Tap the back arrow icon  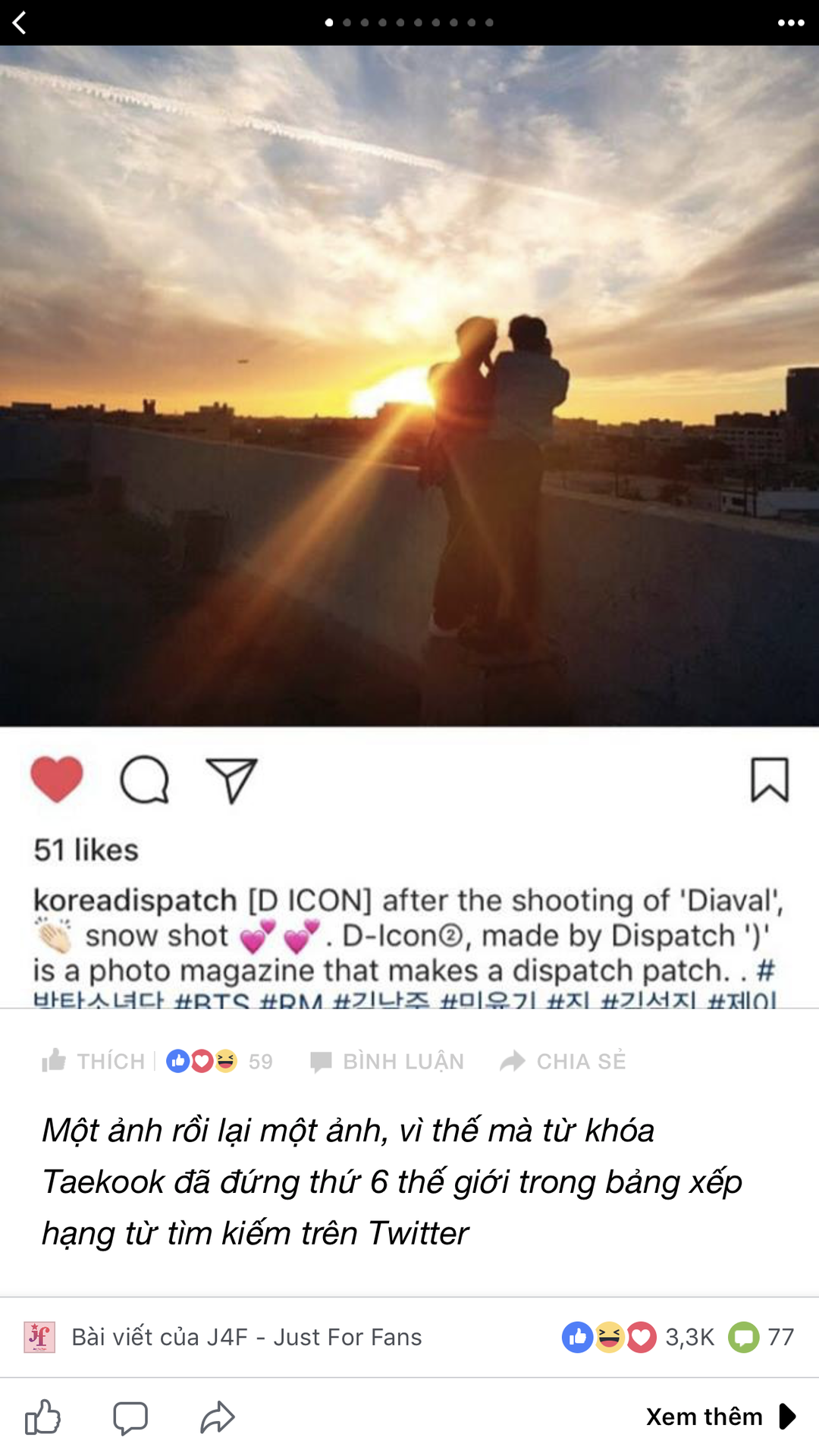(x=20, y=23)
